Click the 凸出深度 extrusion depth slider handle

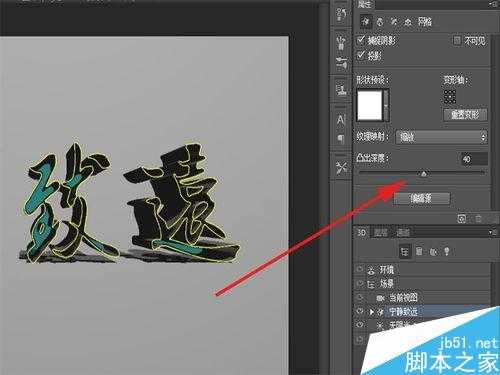(424, 173)
